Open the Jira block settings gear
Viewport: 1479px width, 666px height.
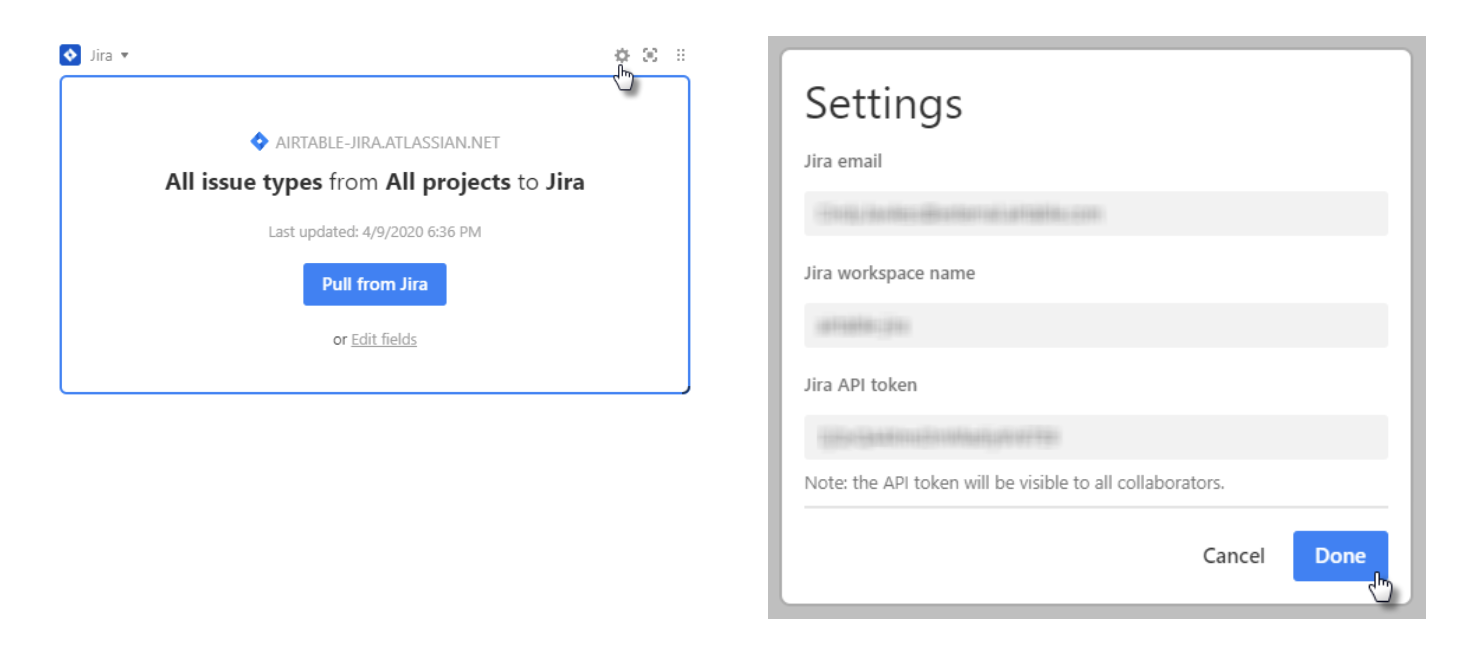[x=622, y=55]
